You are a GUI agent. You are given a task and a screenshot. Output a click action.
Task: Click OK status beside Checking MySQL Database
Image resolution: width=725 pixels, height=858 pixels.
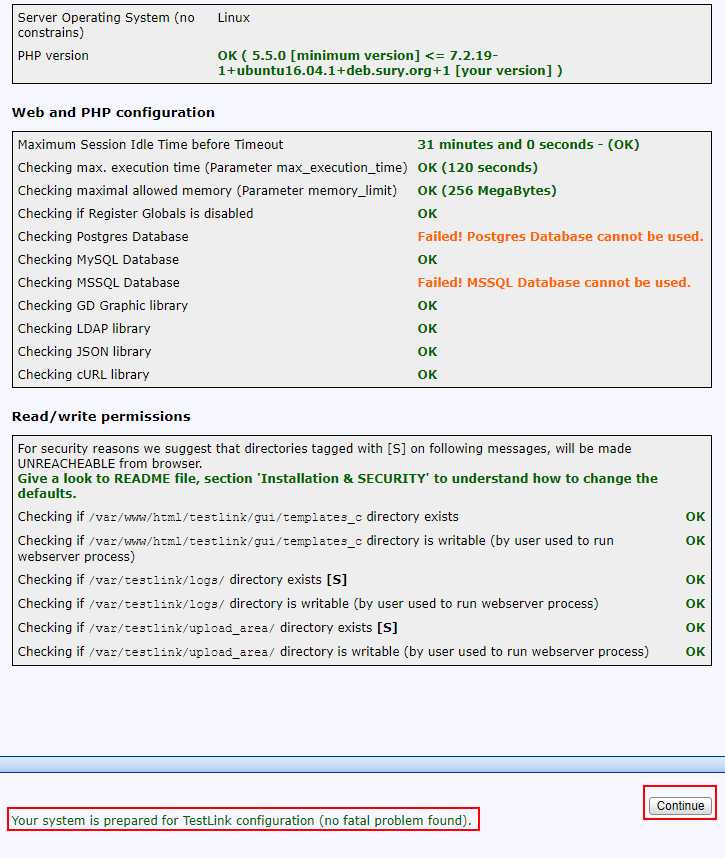[x=427, y=259]
